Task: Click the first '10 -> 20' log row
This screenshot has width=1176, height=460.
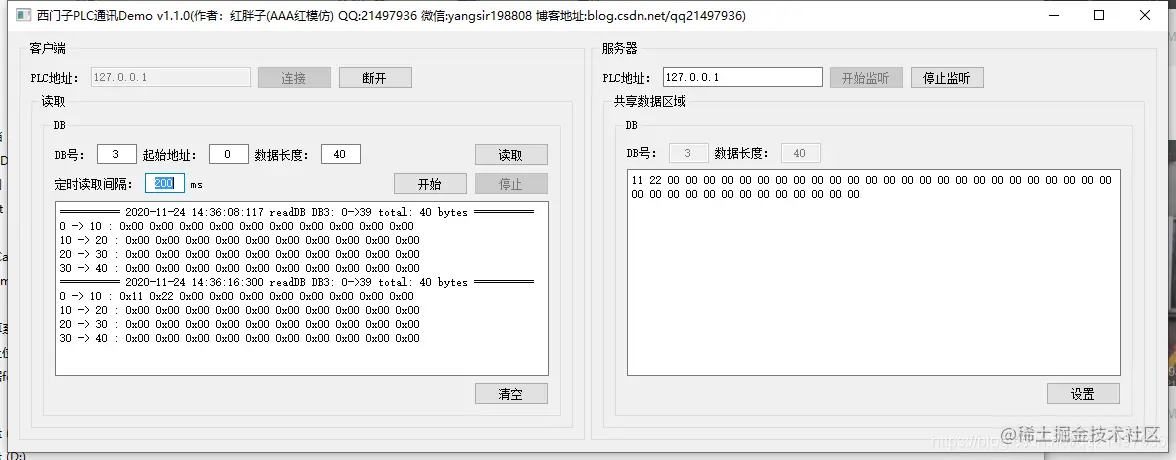Action: 239,240
